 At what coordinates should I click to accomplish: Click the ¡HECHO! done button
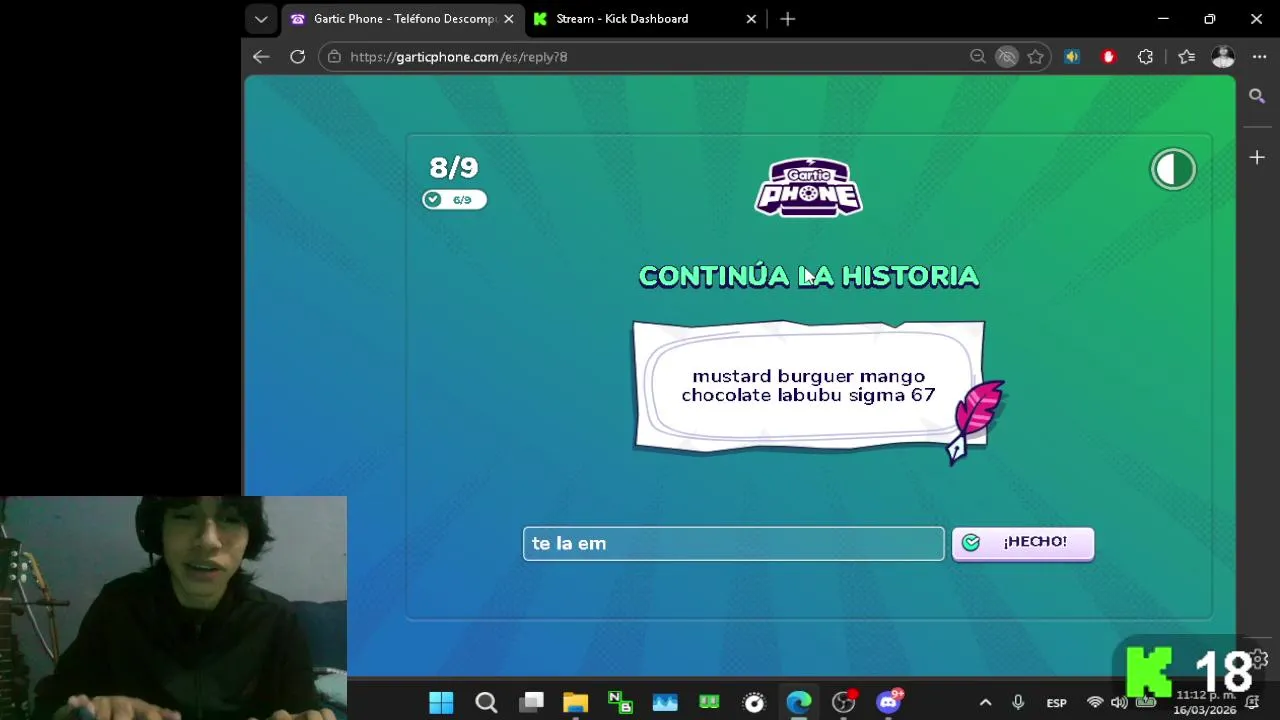(x=1022, y=543)
